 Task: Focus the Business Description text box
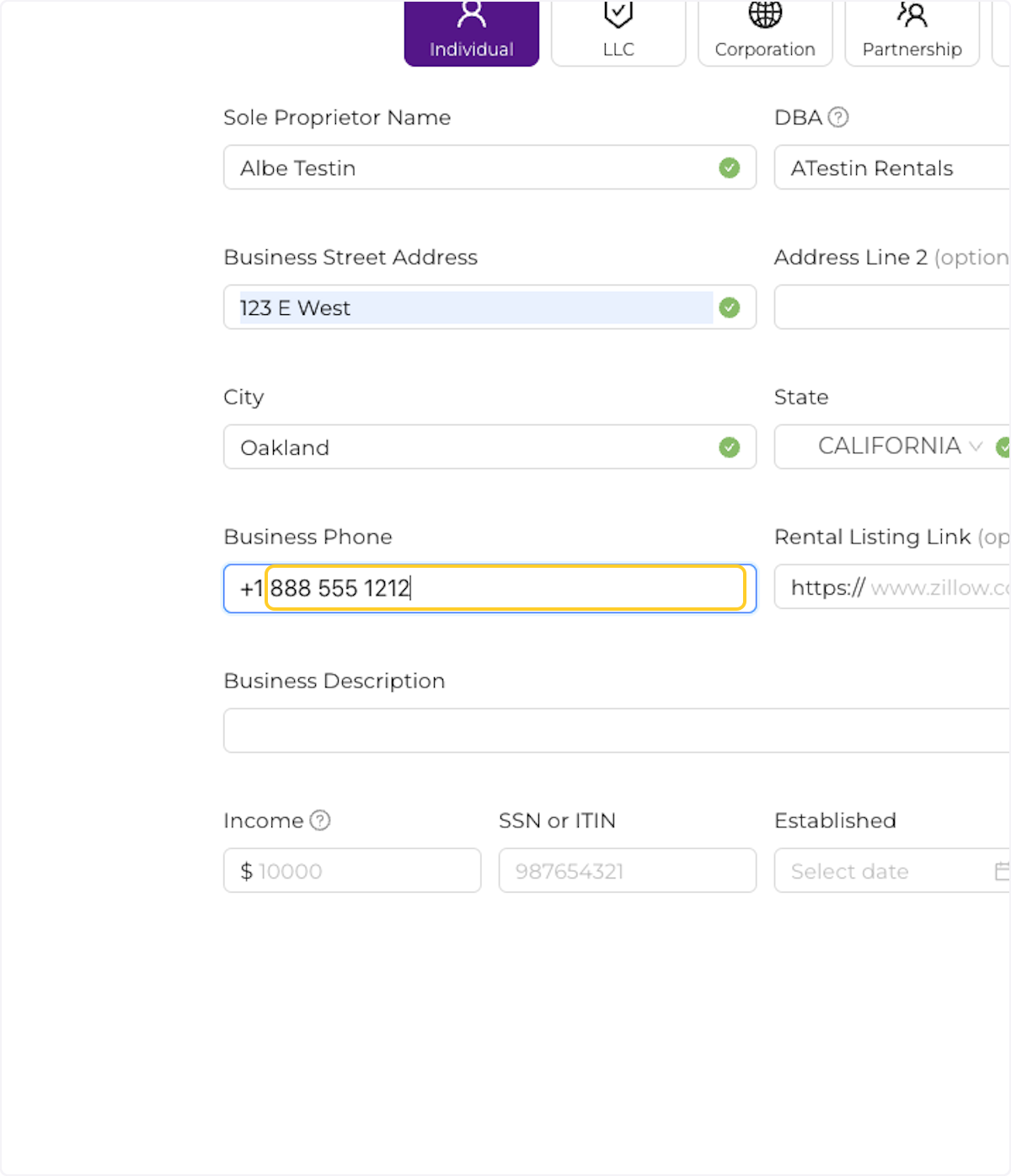pyautogui.click(x=615, y=730)
